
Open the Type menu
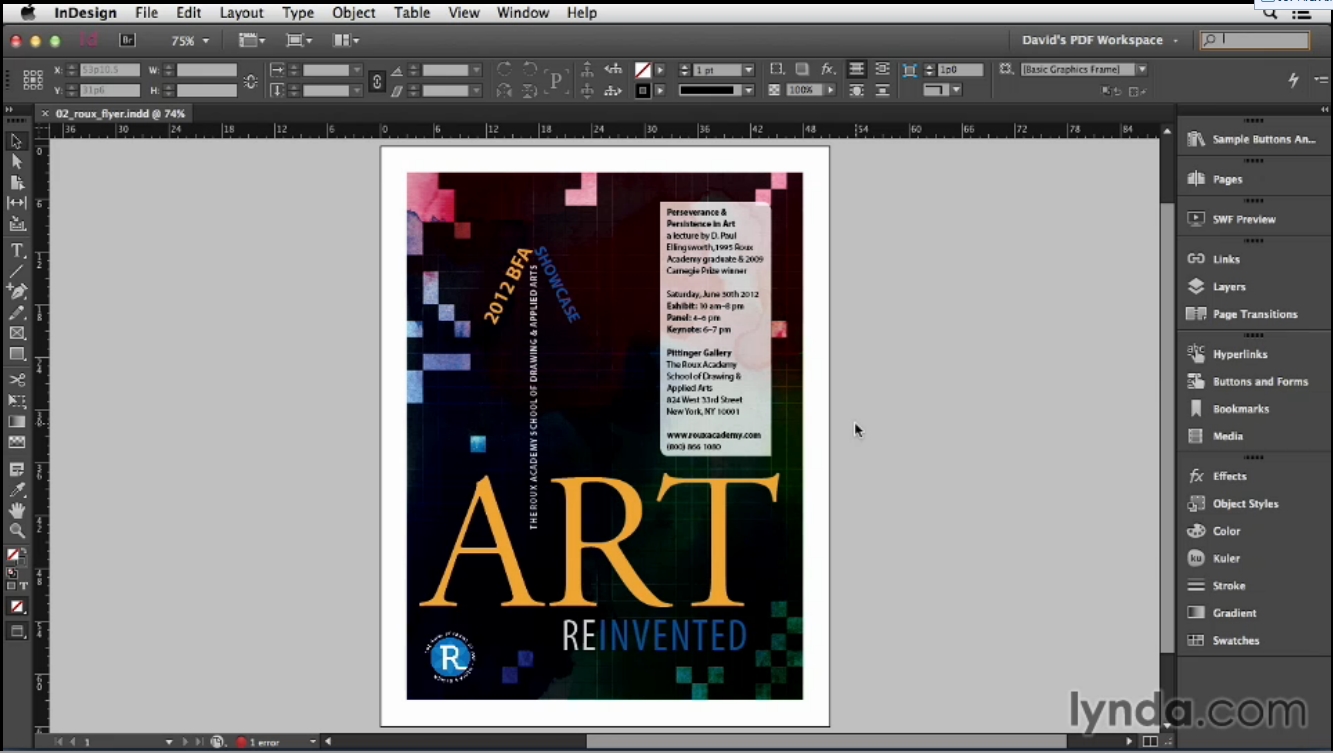pyautogui.click(x=298, y=13)
